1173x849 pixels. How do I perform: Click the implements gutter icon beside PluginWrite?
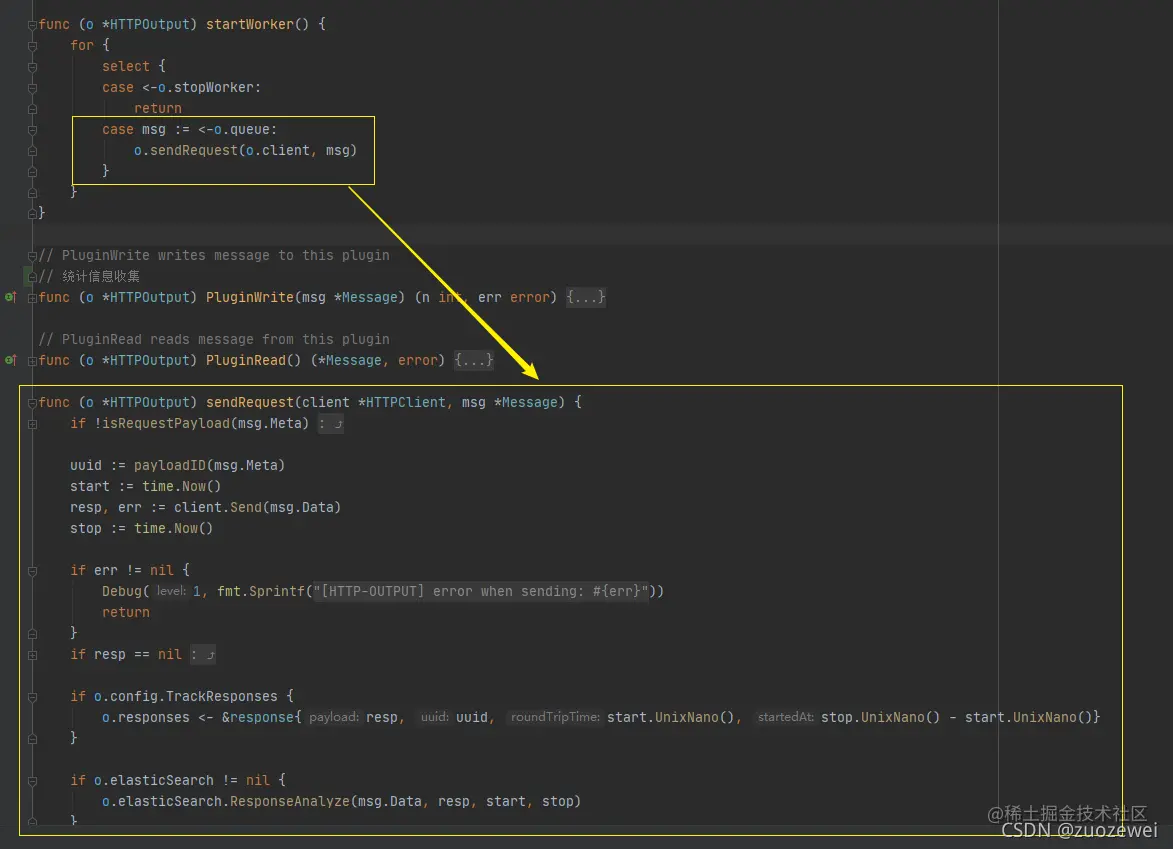coord(10,297)
